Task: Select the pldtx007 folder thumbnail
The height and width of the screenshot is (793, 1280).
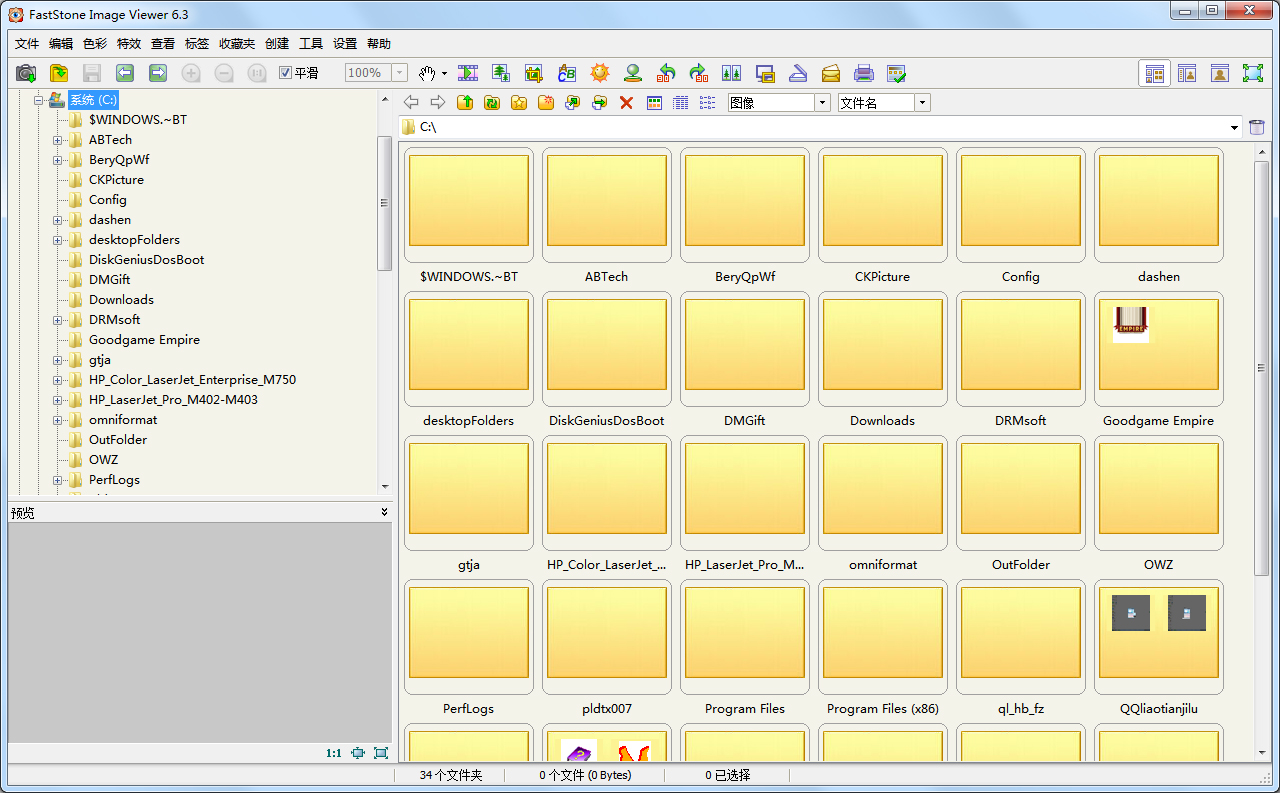Action: [x=607, y=637]
